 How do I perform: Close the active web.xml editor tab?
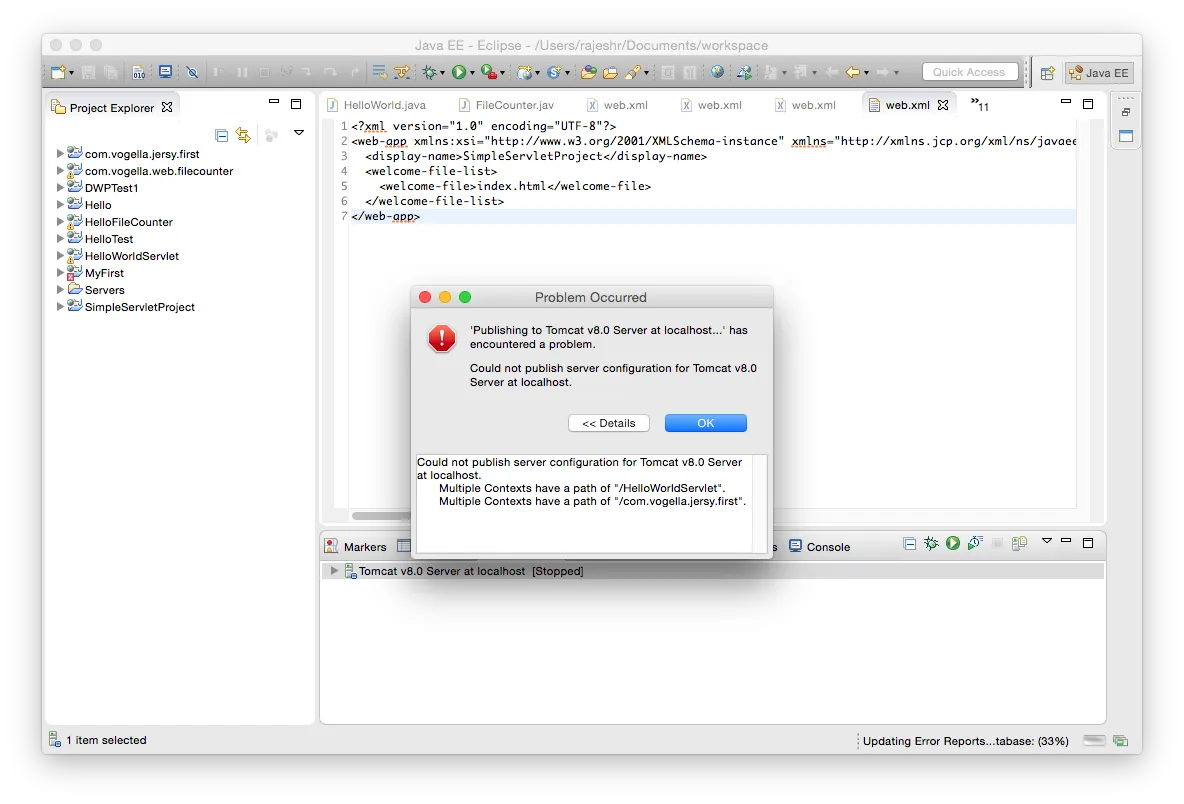(x=943, y=105)
